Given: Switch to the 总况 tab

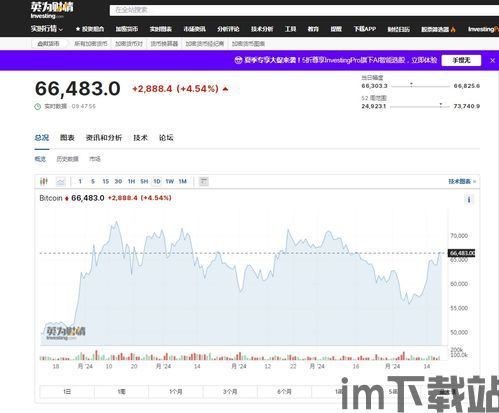Looking at the screenshot, I should (x=42, y=138).
